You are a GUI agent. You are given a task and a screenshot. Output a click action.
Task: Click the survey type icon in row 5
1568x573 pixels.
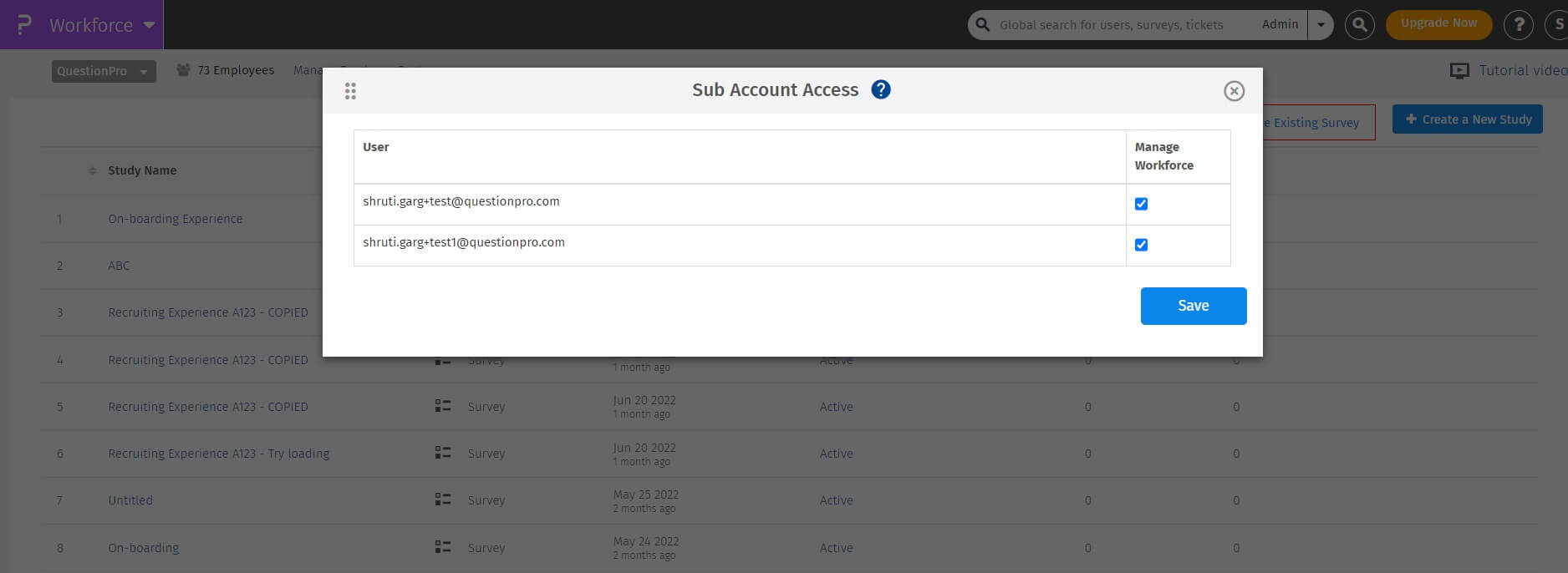(443, 406)
